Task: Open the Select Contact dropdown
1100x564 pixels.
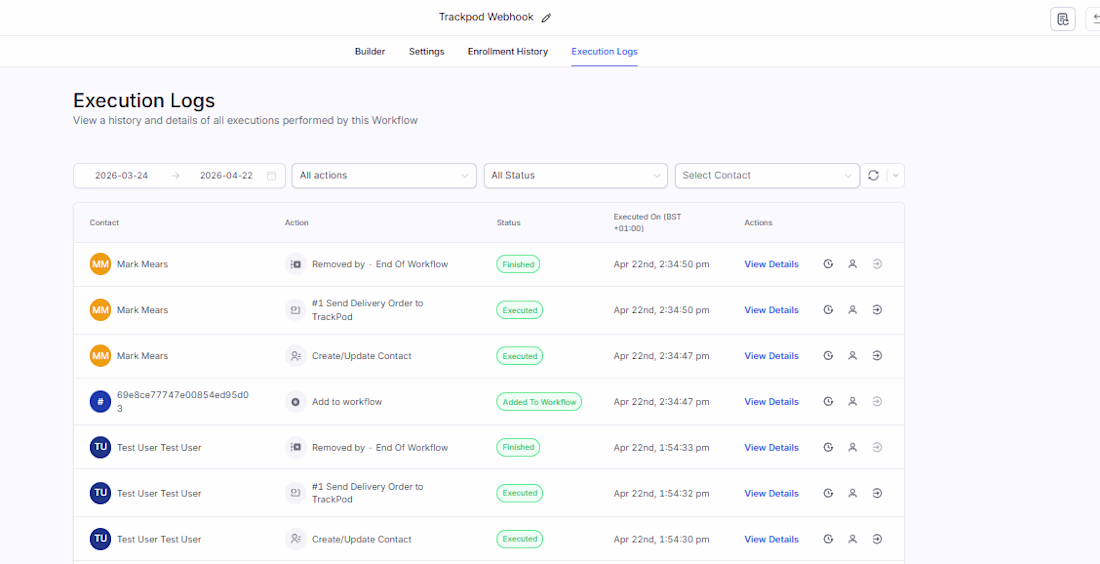Action: pos(767,175)
